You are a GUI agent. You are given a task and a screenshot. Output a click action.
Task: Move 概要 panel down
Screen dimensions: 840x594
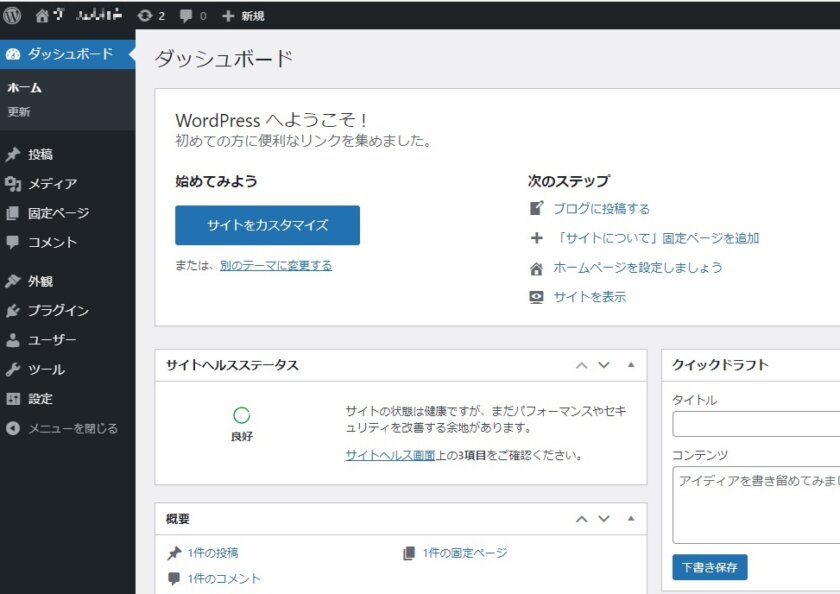coord(604,519)
